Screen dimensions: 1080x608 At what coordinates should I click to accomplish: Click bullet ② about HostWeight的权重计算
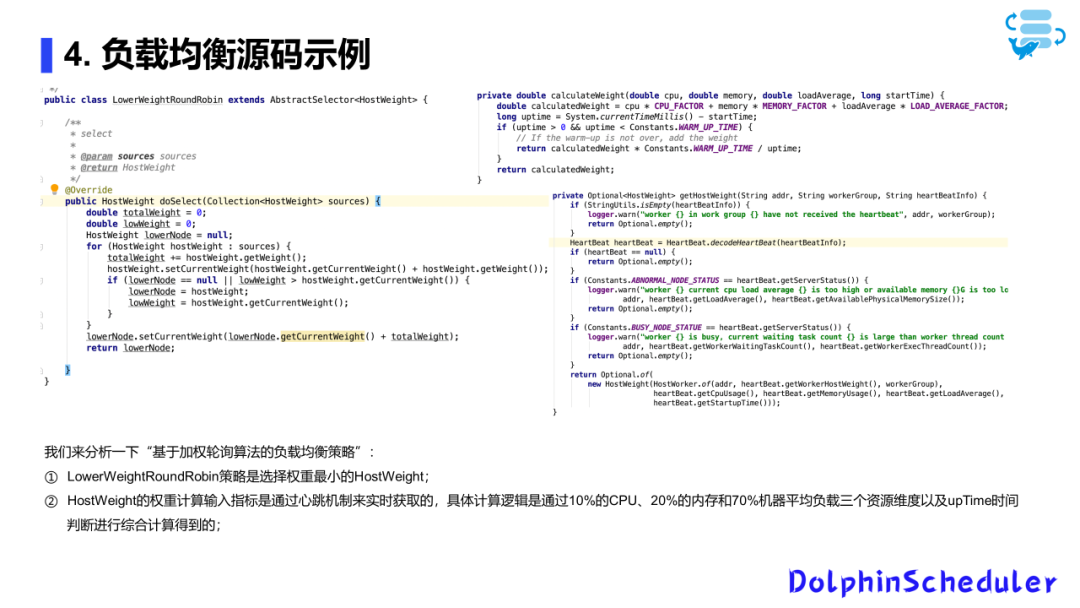pos(531,501)
